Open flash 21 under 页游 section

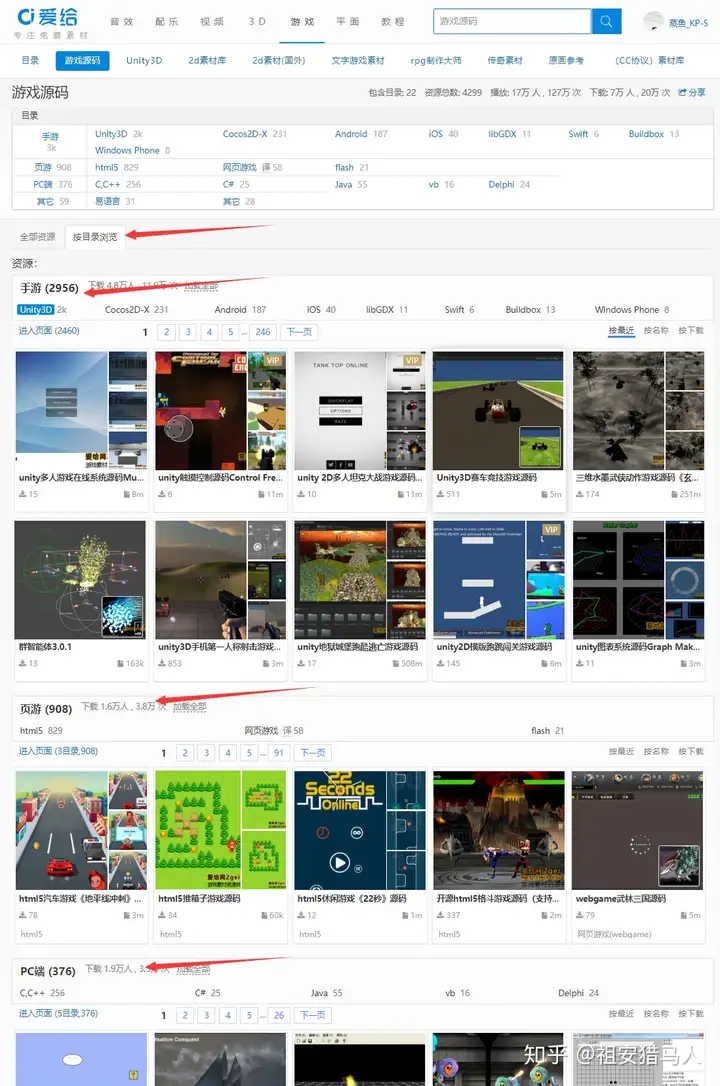pos(548,731)
